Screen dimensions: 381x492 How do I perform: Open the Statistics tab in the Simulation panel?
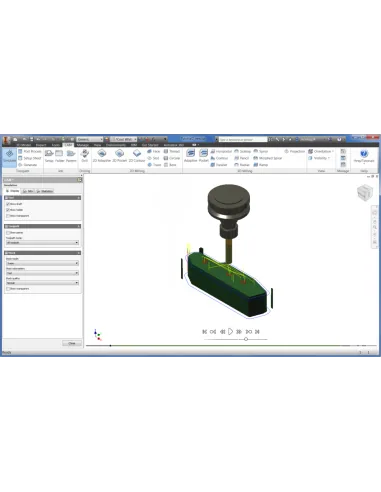pos(45,191)
